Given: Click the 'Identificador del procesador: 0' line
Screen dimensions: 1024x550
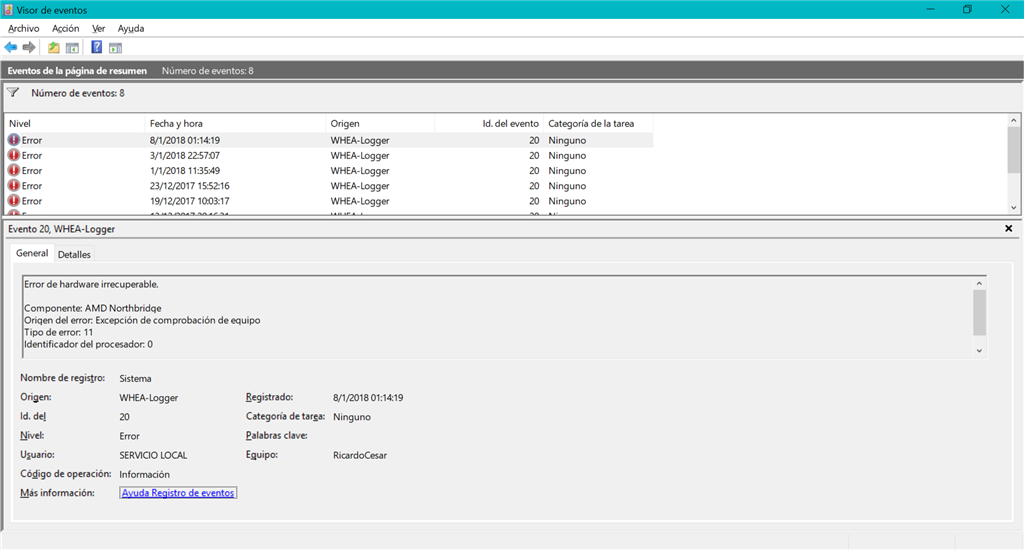Looking at the screenshot, I should (88, 344).
